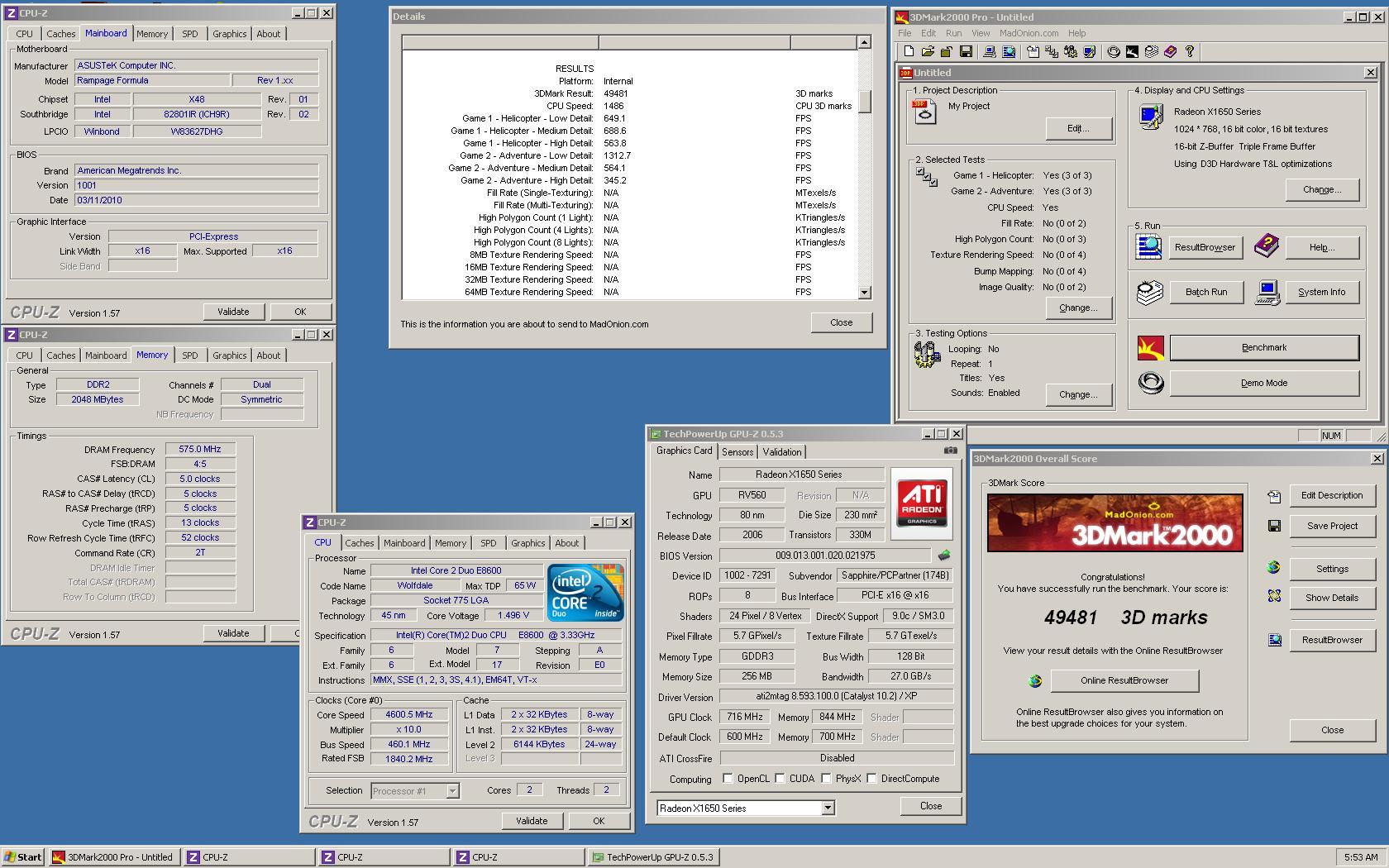Click the Close project folder icon in toolbar
Image resolution: width=1389 pixels, height=868 pixels.
947,51
